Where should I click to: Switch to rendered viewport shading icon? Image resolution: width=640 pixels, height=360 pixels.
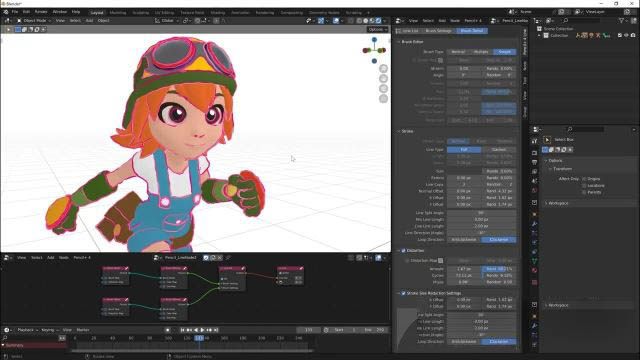378,20
